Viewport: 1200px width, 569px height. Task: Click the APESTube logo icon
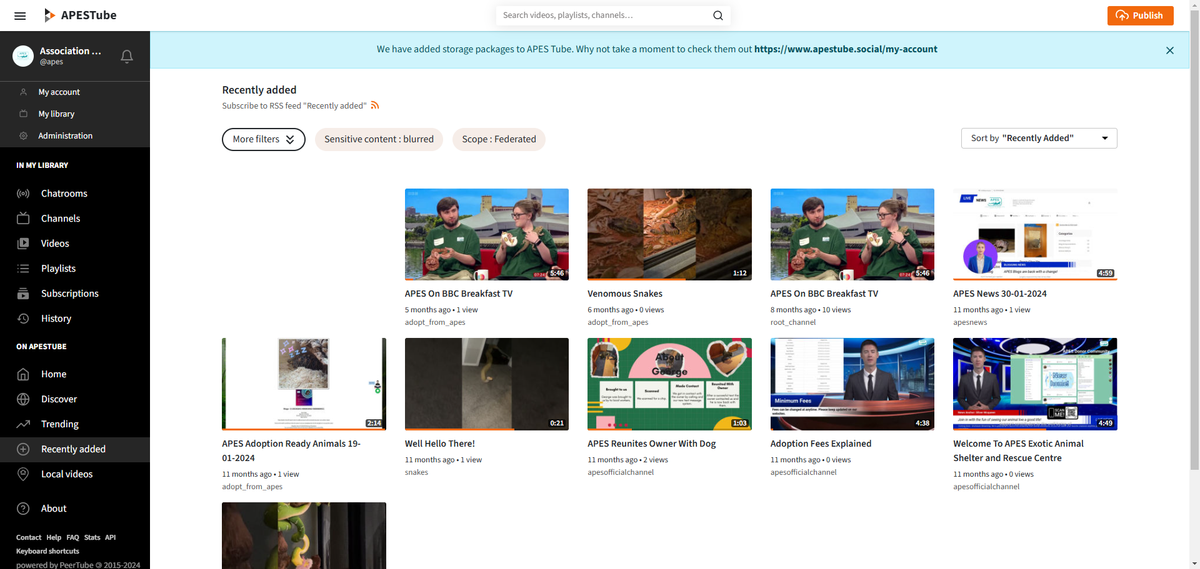click(50, 15)
